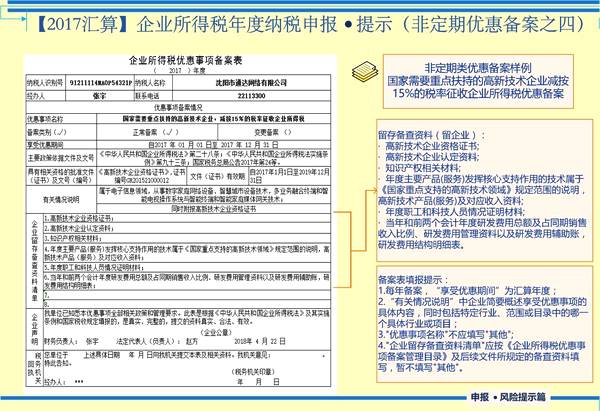Click label 有关情况说明
The width and height of the screenshot is (600, 411).
click(61, 199)
